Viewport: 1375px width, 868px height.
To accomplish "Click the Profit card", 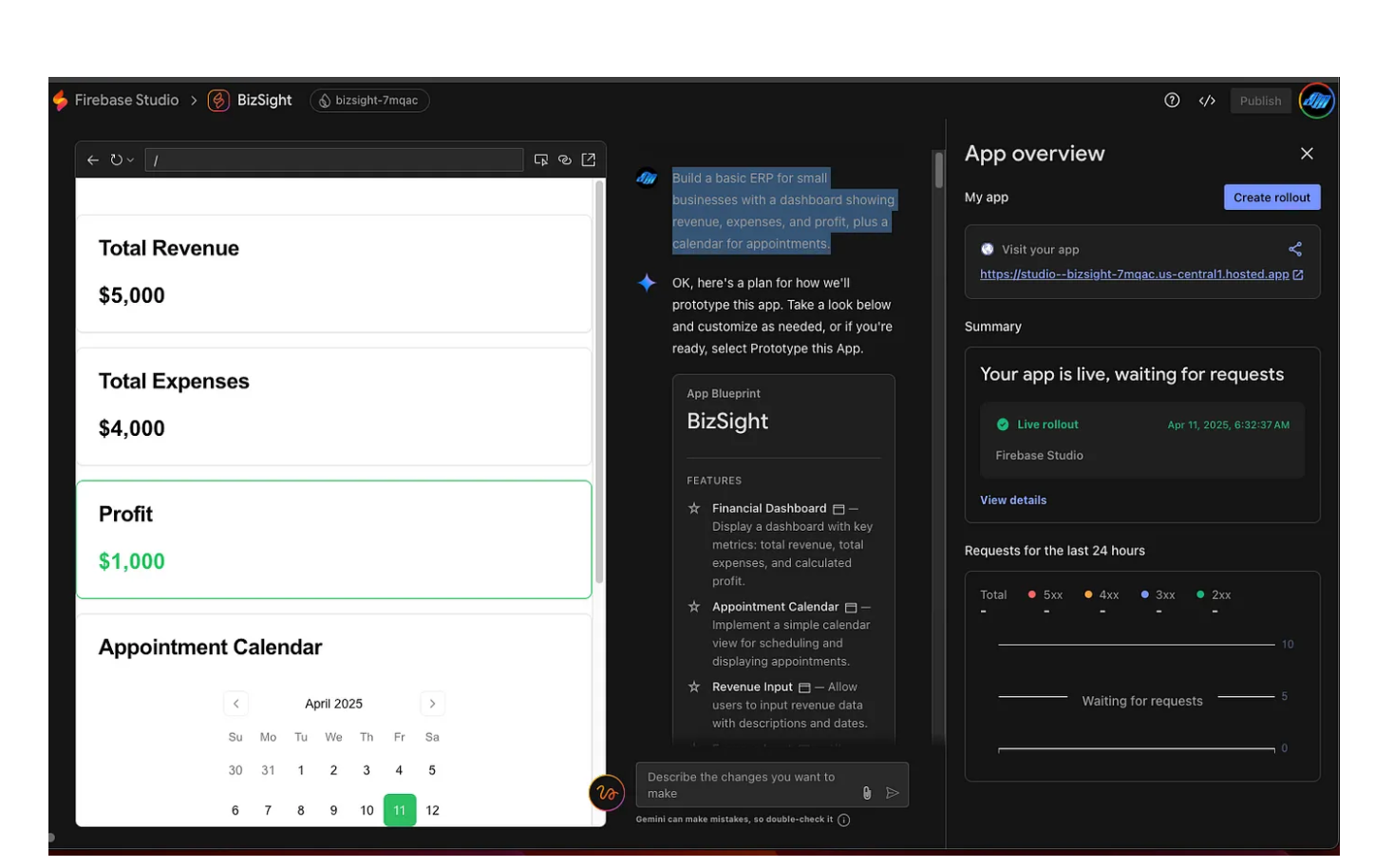I will click(334, 539).
